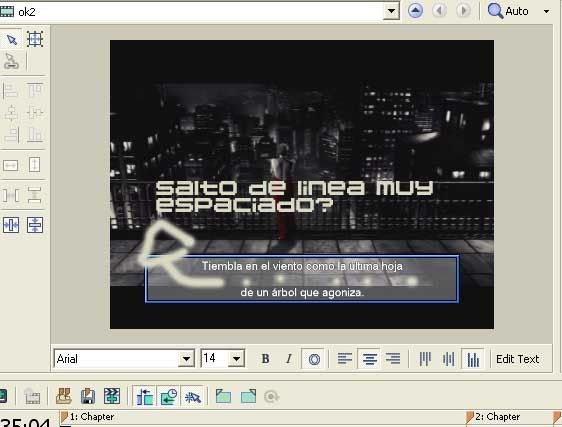Select the Sizing tool with crosshair frame
Viewport: 562px width, 427px height.
[x=35, y=39]
